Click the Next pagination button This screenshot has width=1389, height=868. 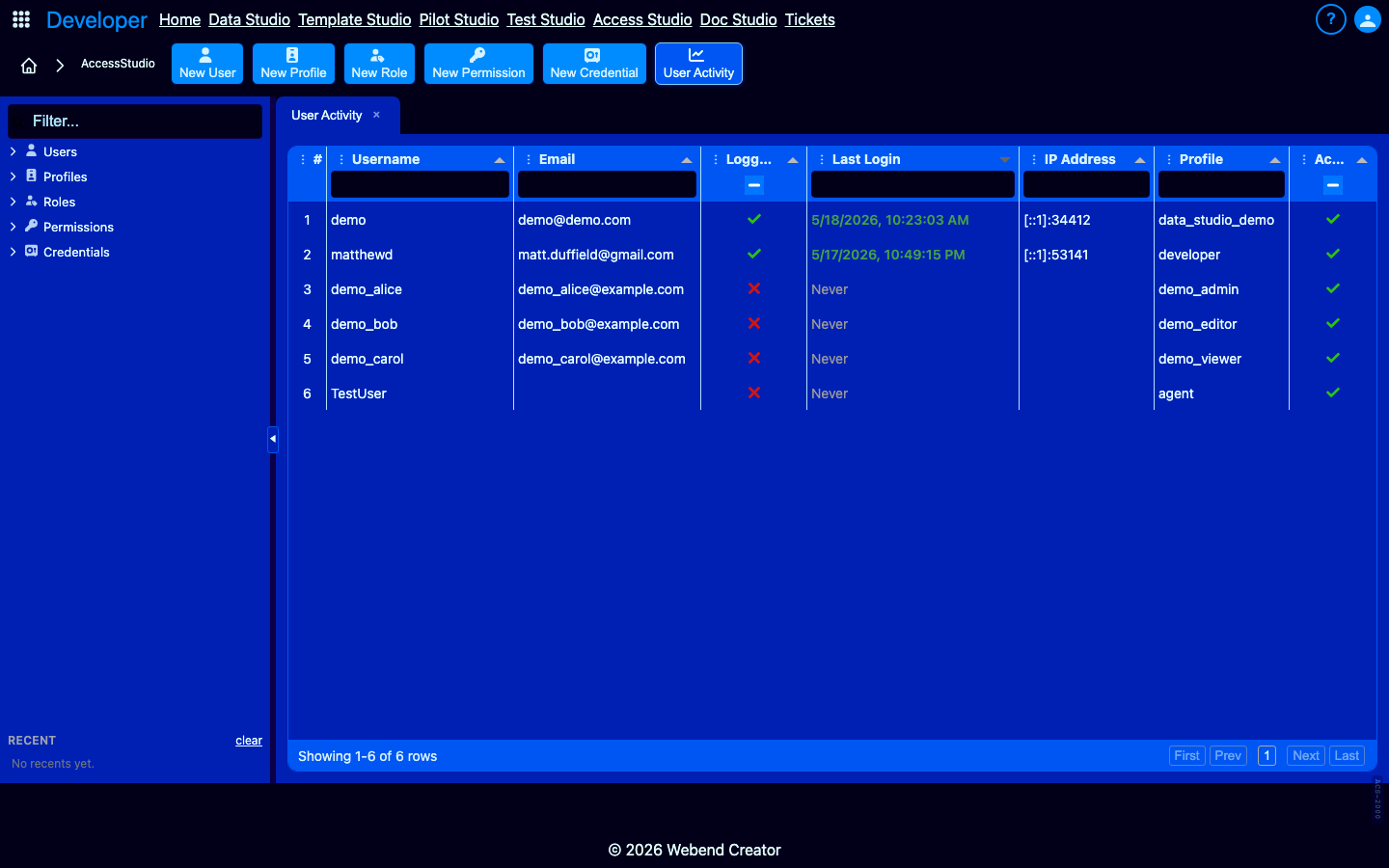pyautogui.click(x=1306, y=756)
